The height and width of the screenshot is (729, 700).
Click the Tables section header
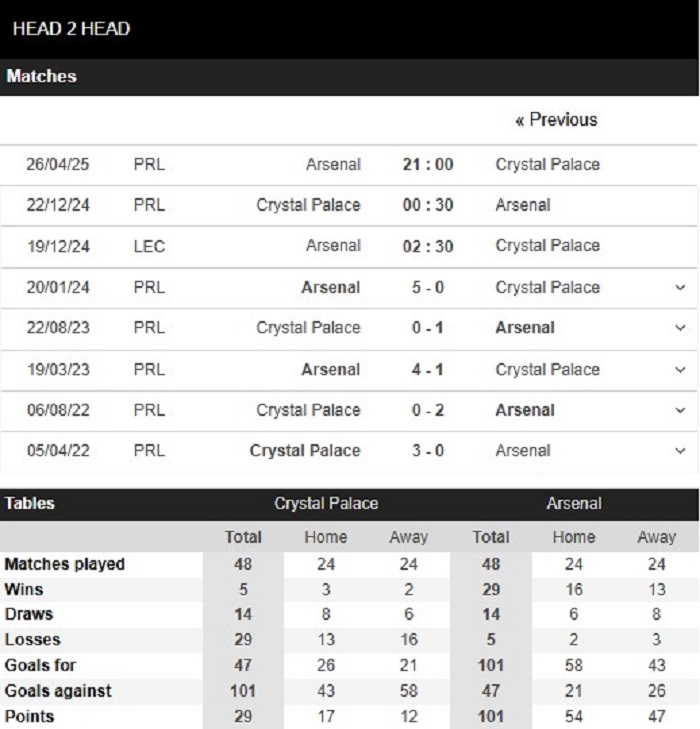pos(30,504)
